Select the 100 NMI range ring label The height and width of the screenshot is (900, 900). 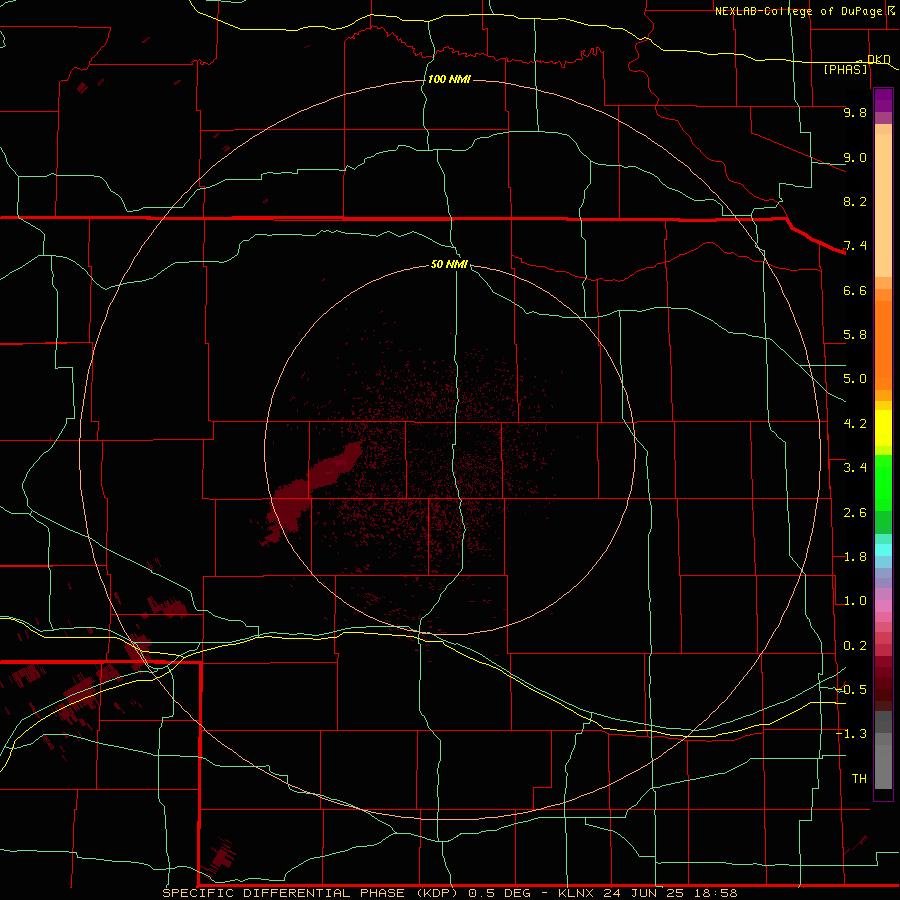point(449,79)
